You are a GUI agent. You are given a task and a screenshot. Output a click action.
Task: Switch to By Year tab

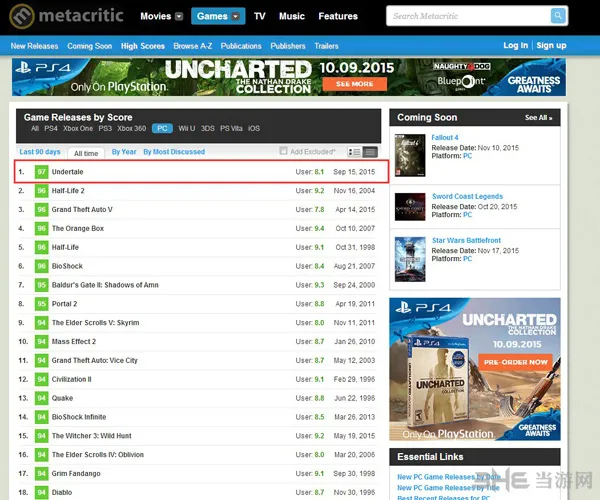(x=124, y=152)
